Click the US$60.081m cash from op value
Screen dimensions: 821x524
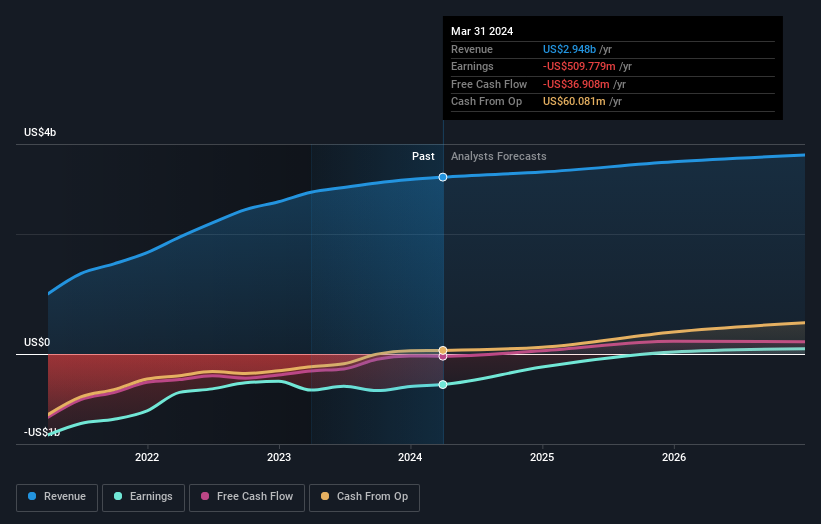pyautogui.click(x=574, y=102)
